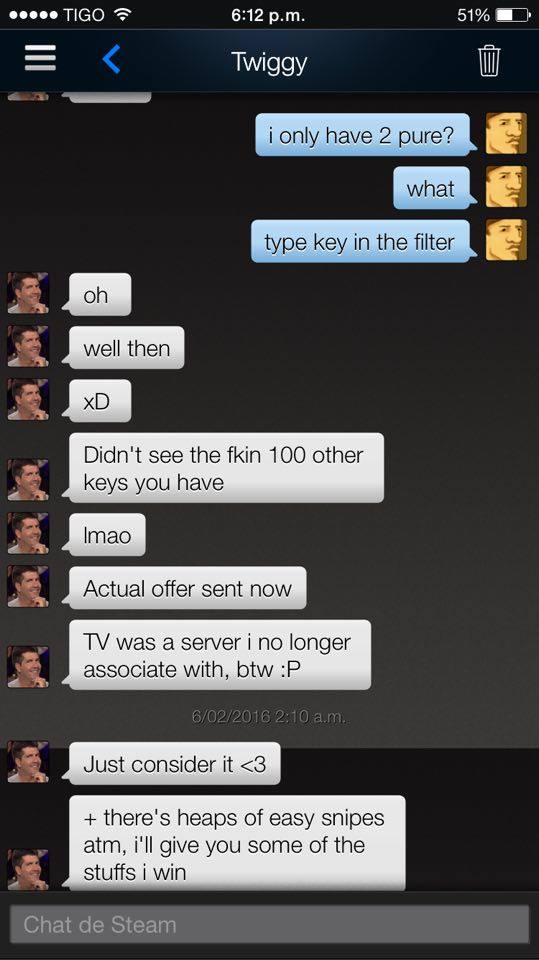
Task: Focus the 'Chat de Steam' input field
Action: click(270, 924)
